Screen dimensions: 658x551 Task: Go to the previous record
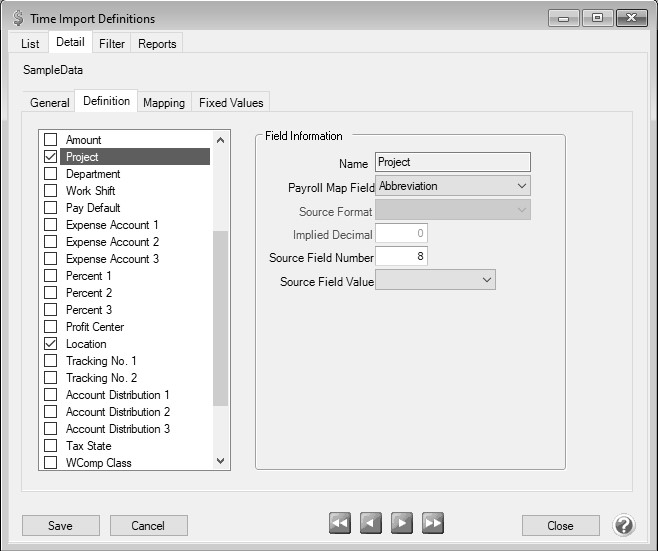coord(371,524)
